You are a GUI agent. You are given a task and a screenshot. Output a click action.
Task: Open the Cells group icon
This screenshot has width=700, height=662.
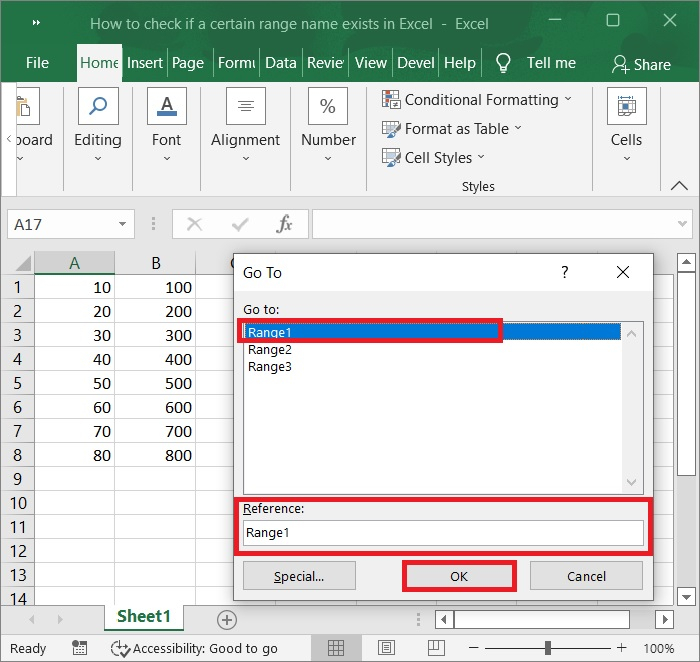(x=626, y=107)
